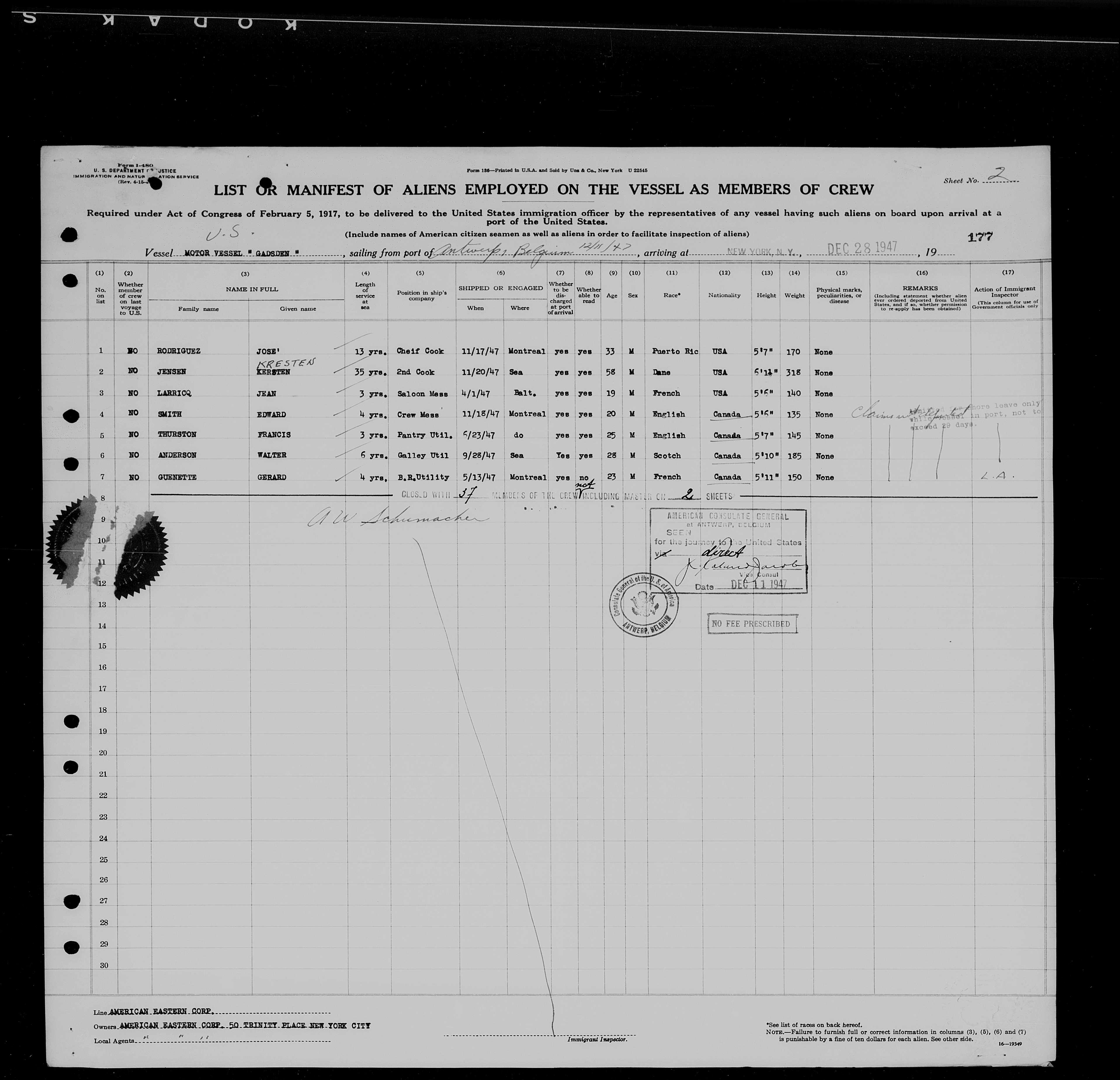This screenshot has width=1120, height=1080.
Task: Click the family name THURSTON
Action: (x=177, y=435)
